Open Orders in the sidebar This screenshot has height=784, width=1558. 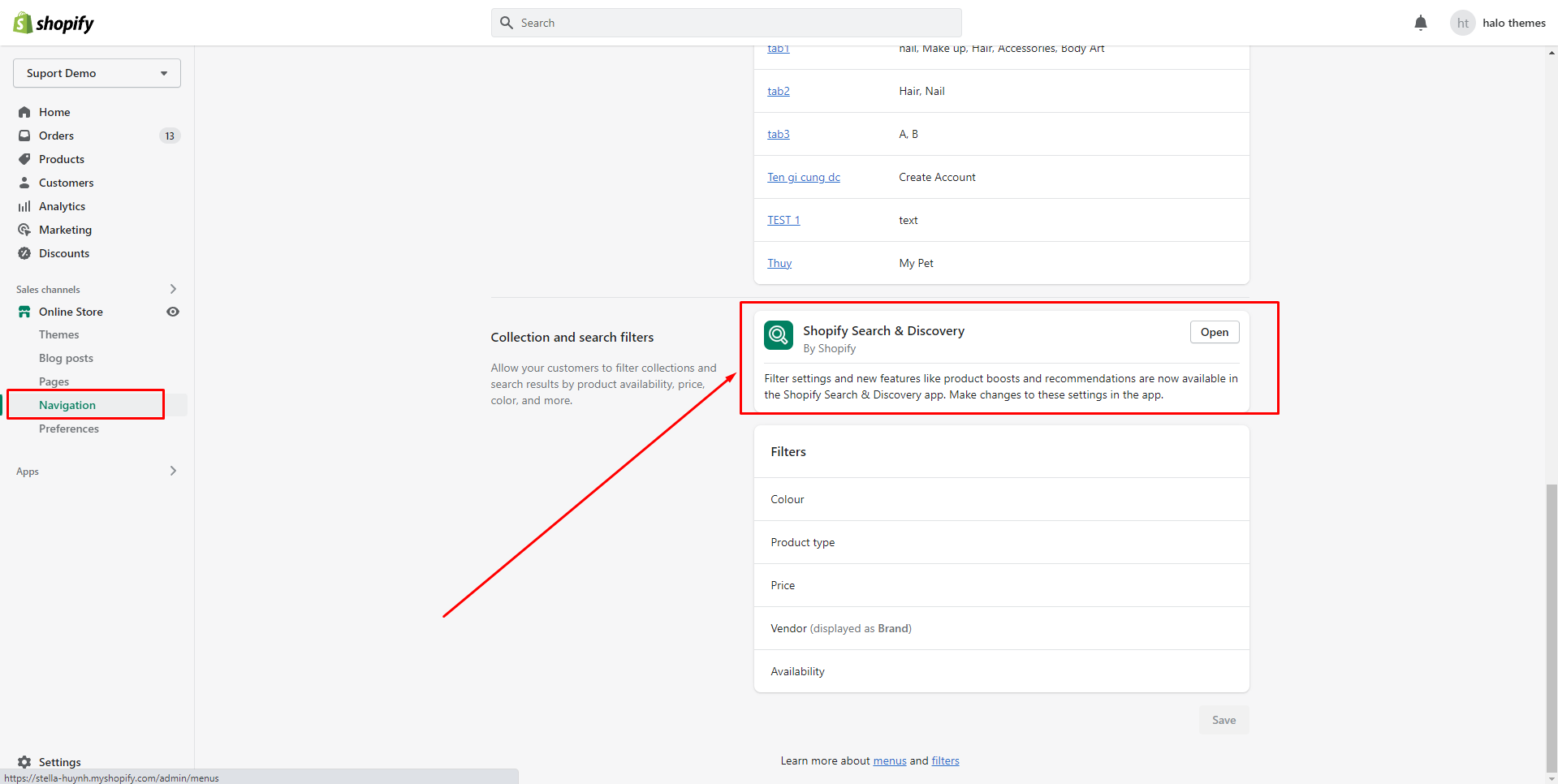(x=56, y=136)
